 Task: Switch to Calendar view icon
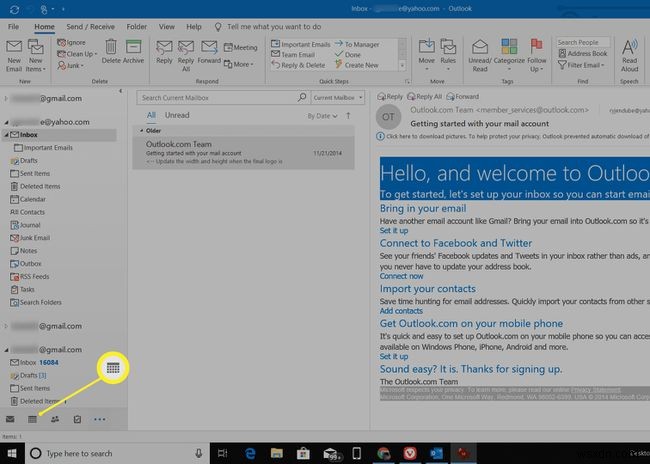click(32, 419)
